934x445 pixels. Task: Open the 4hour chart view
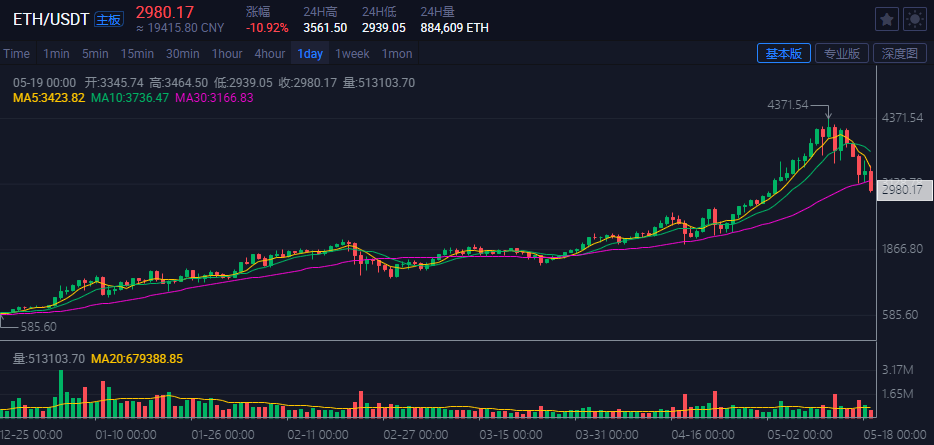(270, 54)
